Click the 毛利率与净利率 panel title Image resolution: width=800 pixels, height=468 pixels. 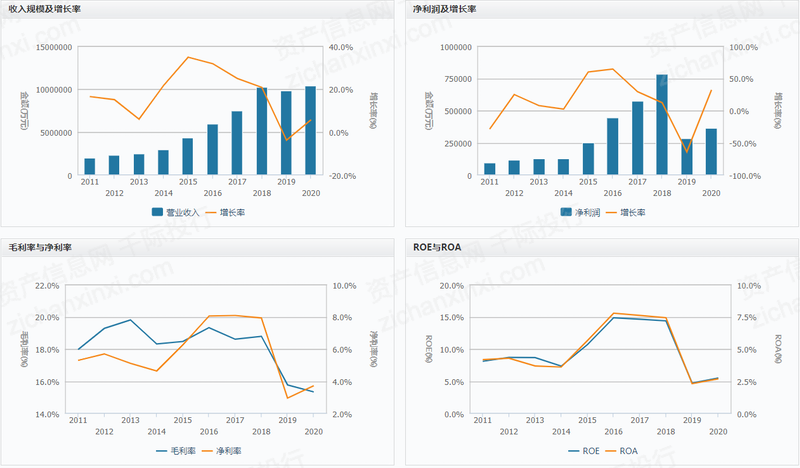coord(40,247)
